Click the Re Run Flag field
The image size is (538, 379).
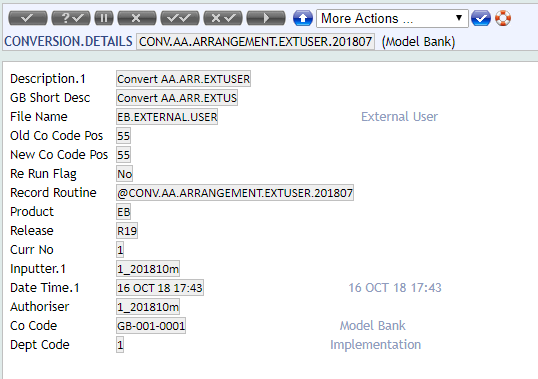tap(124, 174)
